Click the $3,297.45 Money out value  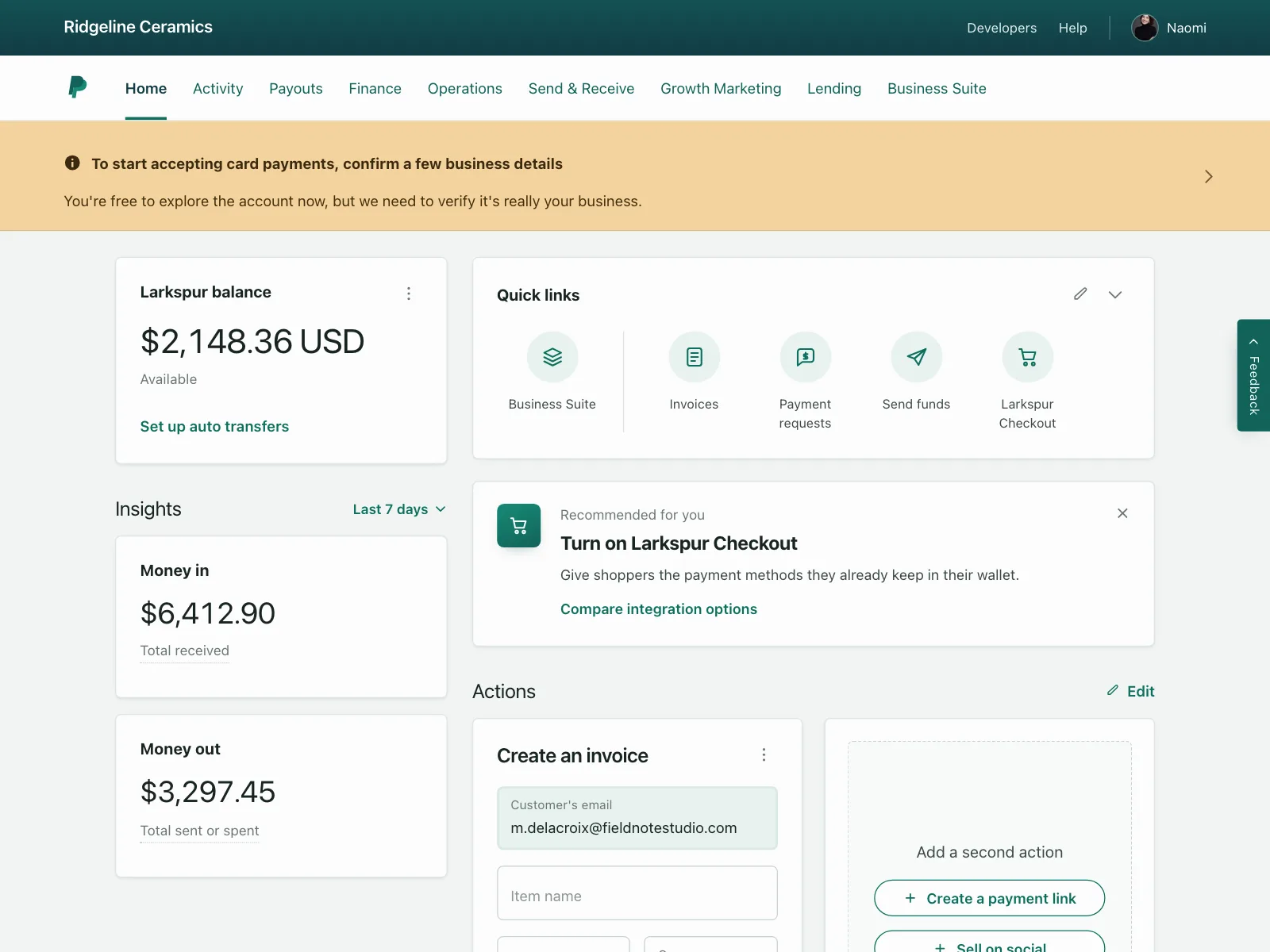[x=208, y=792]
